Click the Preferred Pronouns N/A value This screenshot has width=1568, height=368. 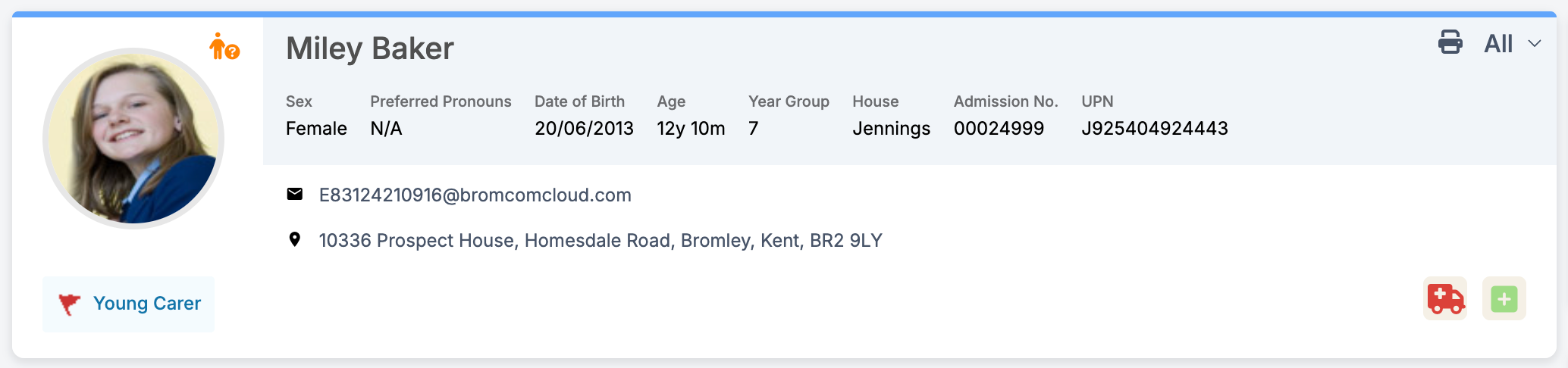click(x=386, y=129)
